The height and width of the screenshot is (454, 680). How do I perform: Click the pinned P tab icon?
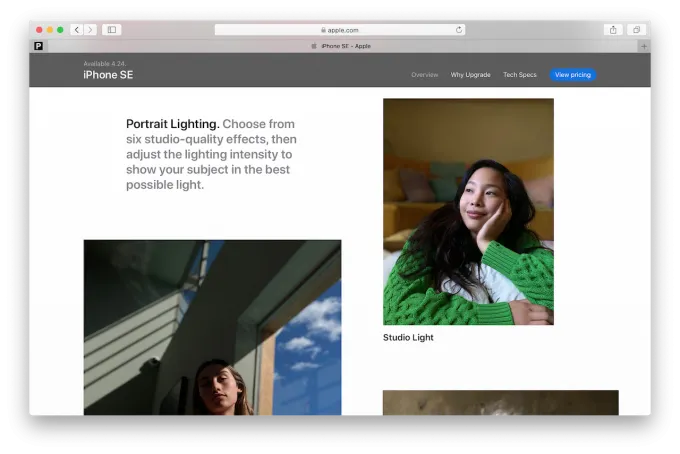(38, 46)
